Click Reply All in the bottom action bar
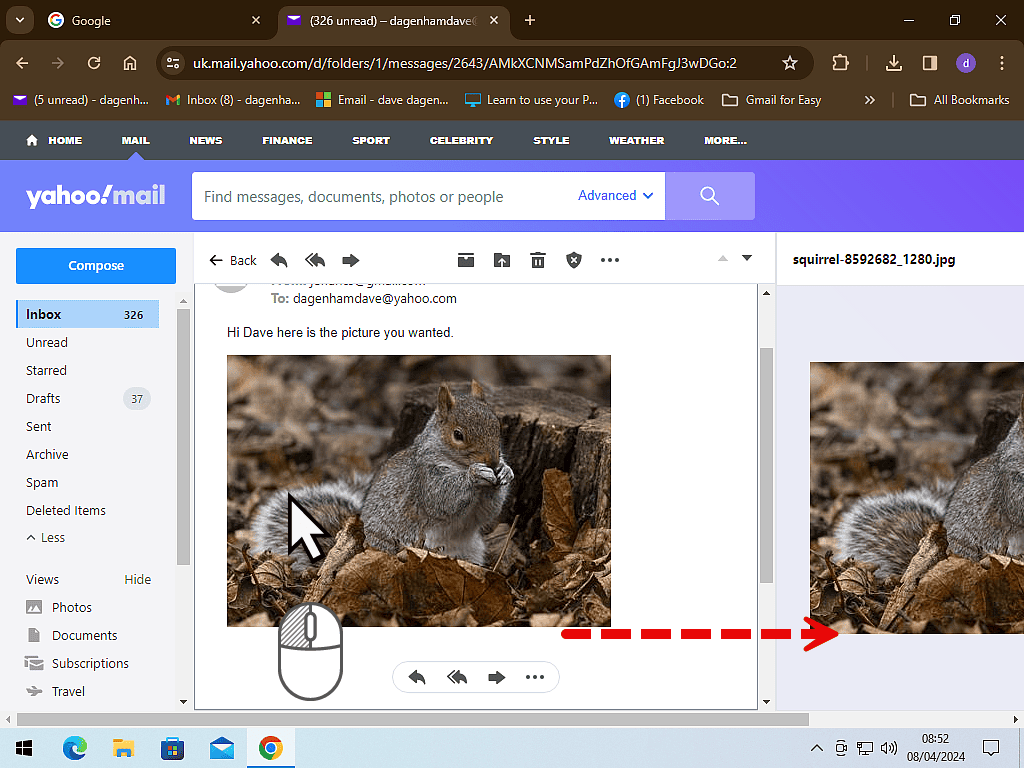Screen dimensions: 1024x768 [457, 677]
